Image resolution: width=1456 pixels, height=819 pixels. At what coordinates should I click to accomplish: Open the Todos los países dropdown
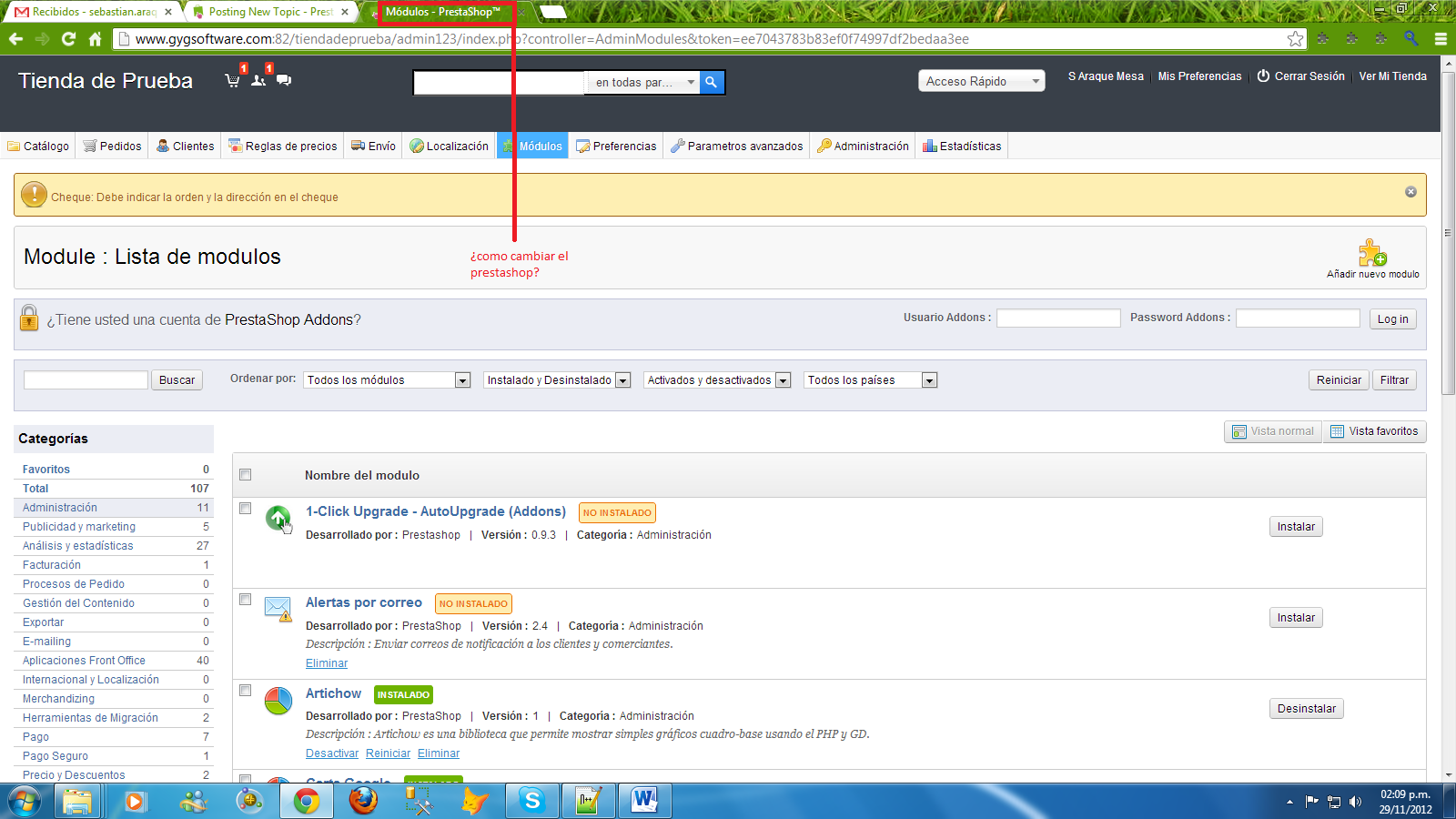click(x=871, y=380)
